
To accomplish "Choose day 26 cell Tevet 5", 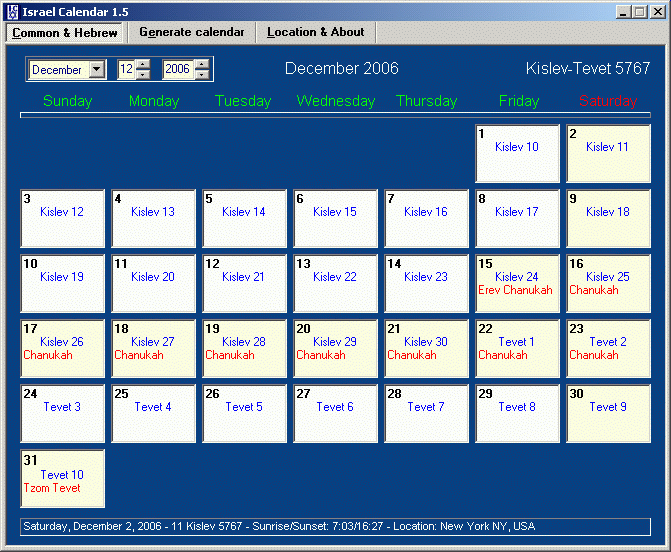I will click(x=244, y=414).
